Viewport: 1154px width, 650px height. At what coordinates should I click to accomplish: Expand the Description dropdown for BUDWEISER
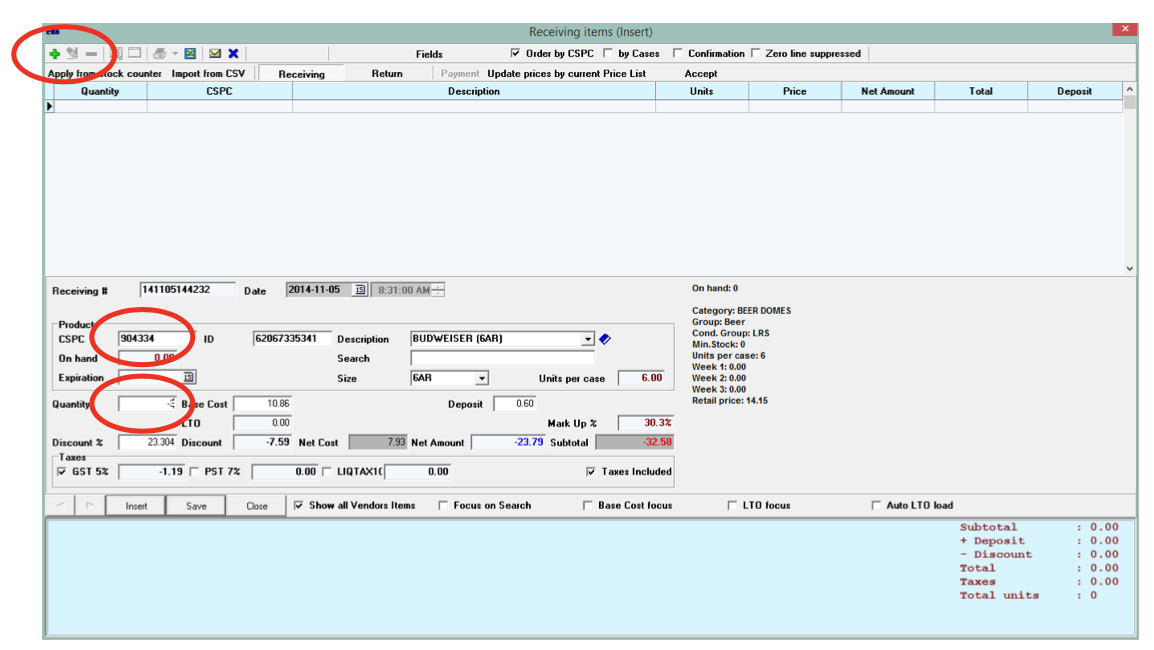point(587,339)
